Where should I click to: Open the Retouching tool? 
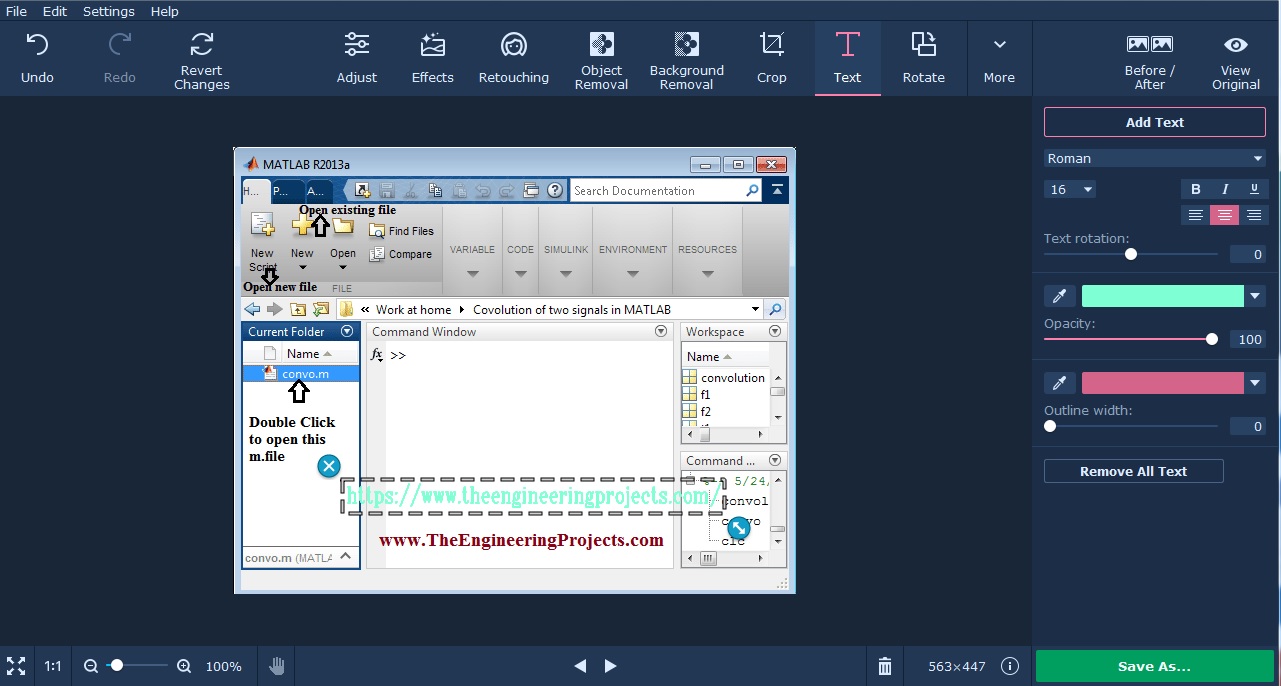pos(514,59)
